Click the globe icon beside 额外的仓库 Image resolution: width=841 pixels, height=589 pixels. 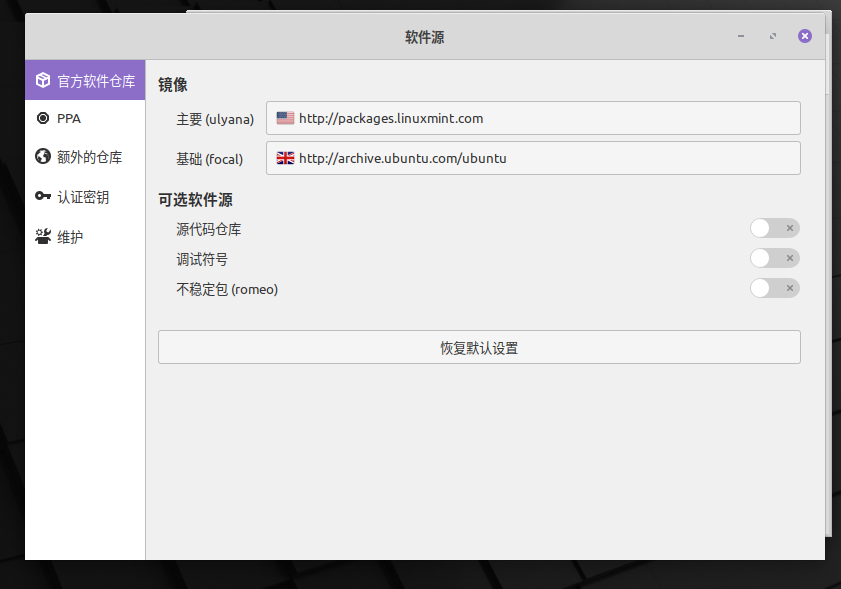click(x=42, y=157)
